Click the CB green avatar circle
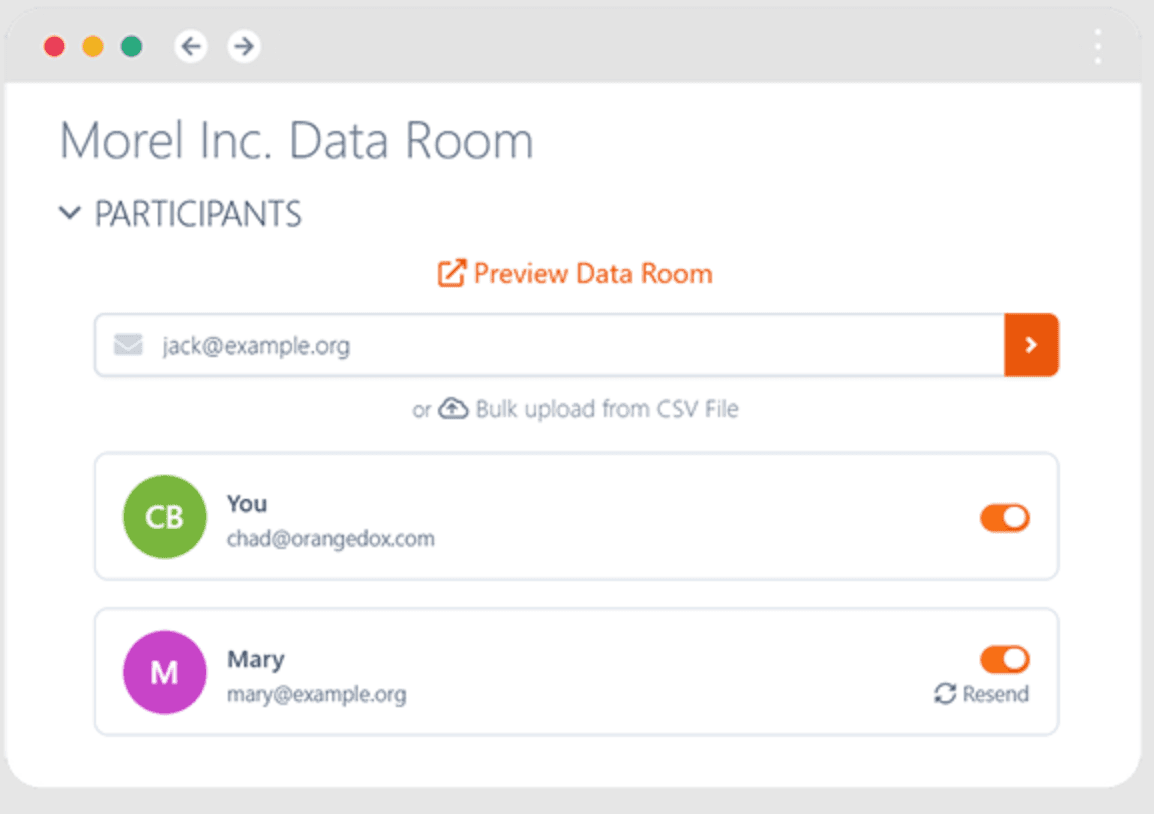 [164, 517]
